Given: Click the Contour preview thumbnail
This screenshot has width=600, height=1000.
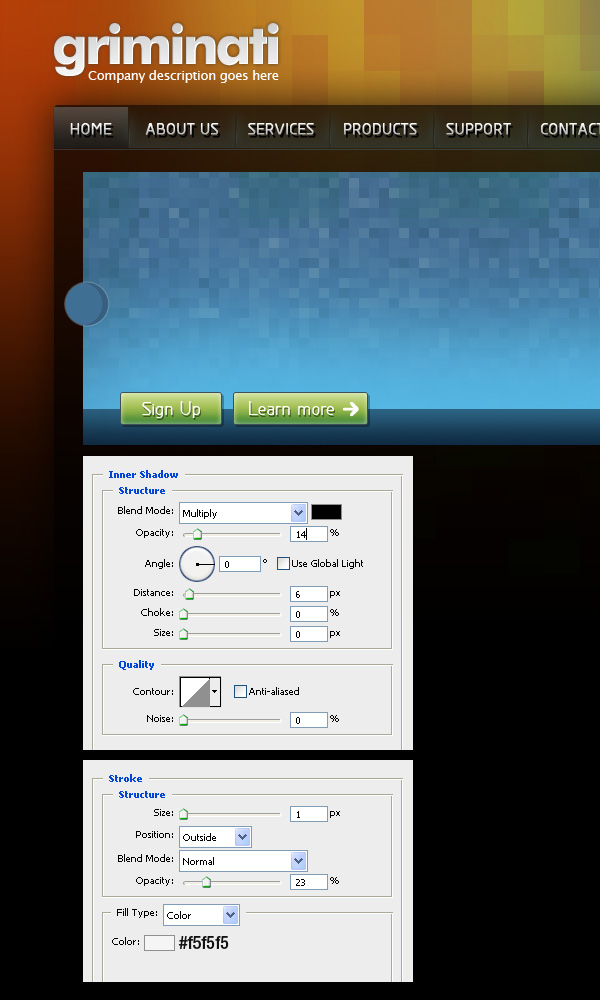Looking at the screenshot, I should (x=194, y=692).
